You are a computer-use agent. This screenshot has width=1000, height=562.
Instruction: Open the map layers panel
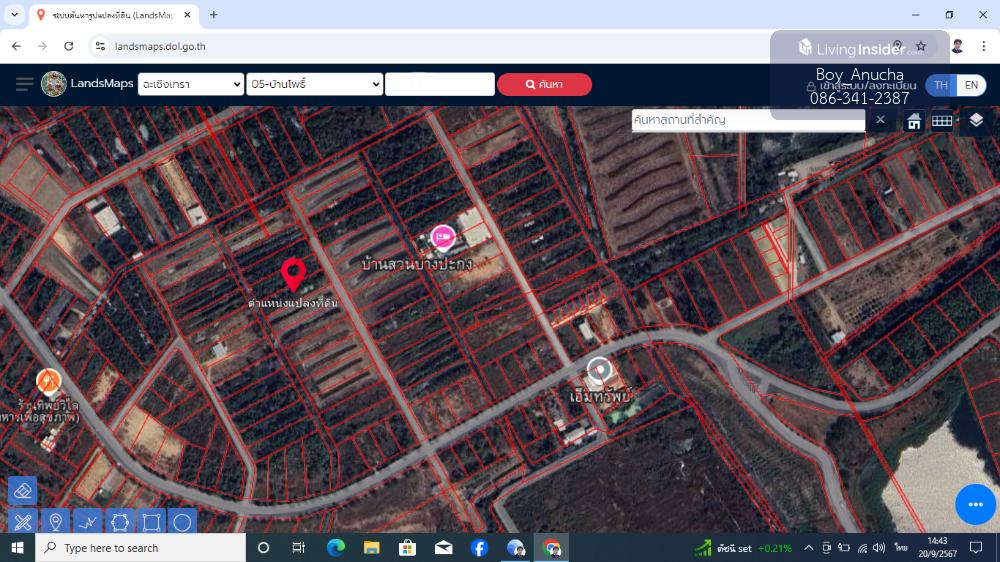click(976, 120)
